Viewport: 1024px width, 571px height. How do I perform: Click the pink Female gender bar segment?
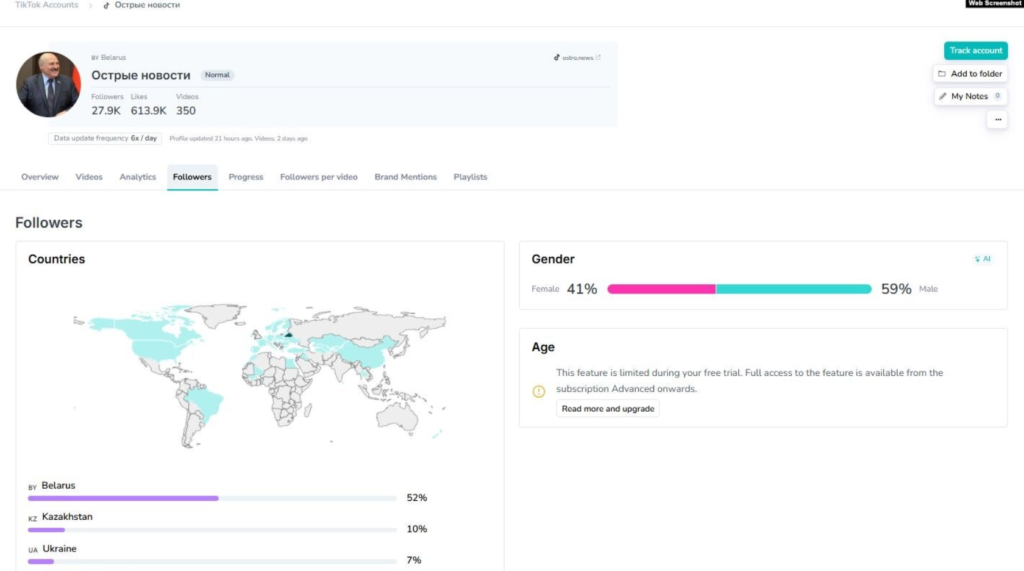(661, 289)
